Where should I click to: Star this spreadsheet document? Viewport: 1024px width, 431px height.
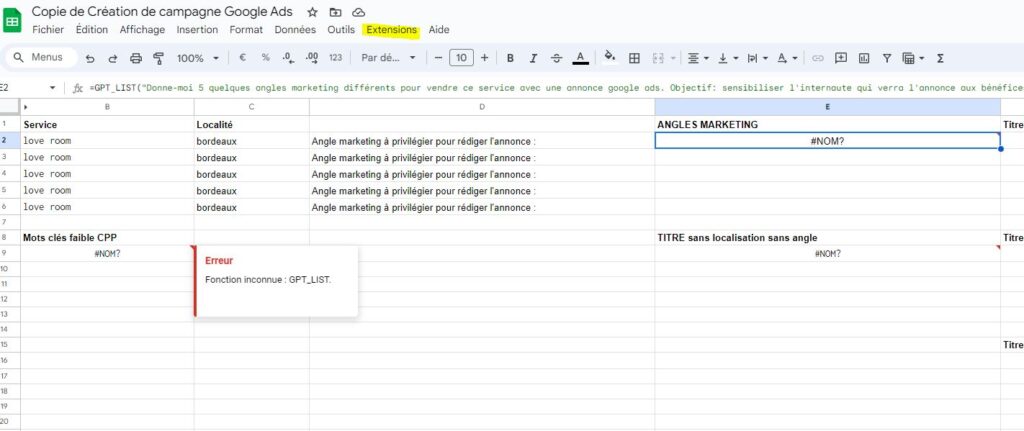tap(312, 12)
